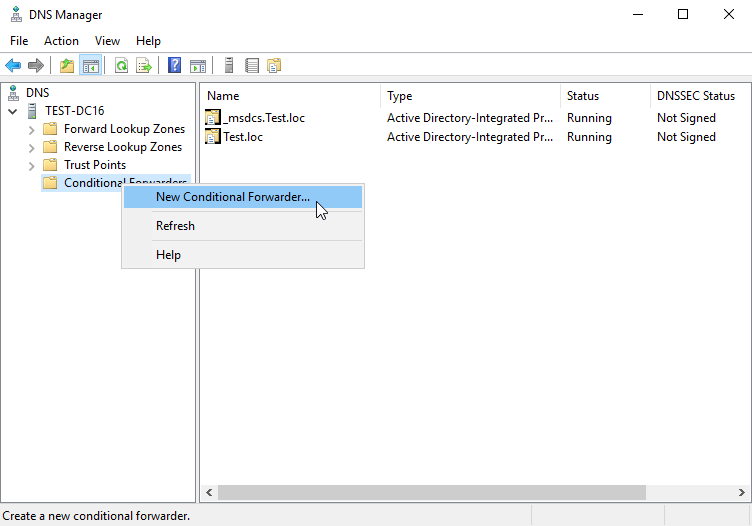Toggle the Show/Hide Action Pane icon
This screenshot has height=526, width=752.
[198, 65]
